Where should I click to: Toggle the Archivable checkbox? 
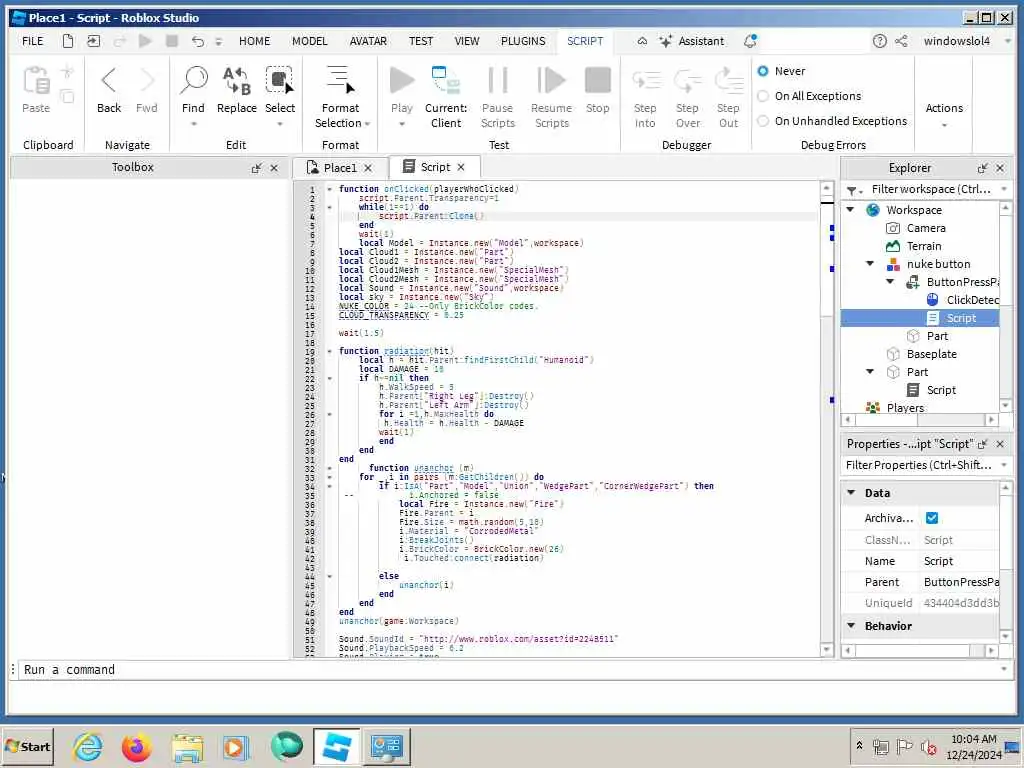click(932, 518)
